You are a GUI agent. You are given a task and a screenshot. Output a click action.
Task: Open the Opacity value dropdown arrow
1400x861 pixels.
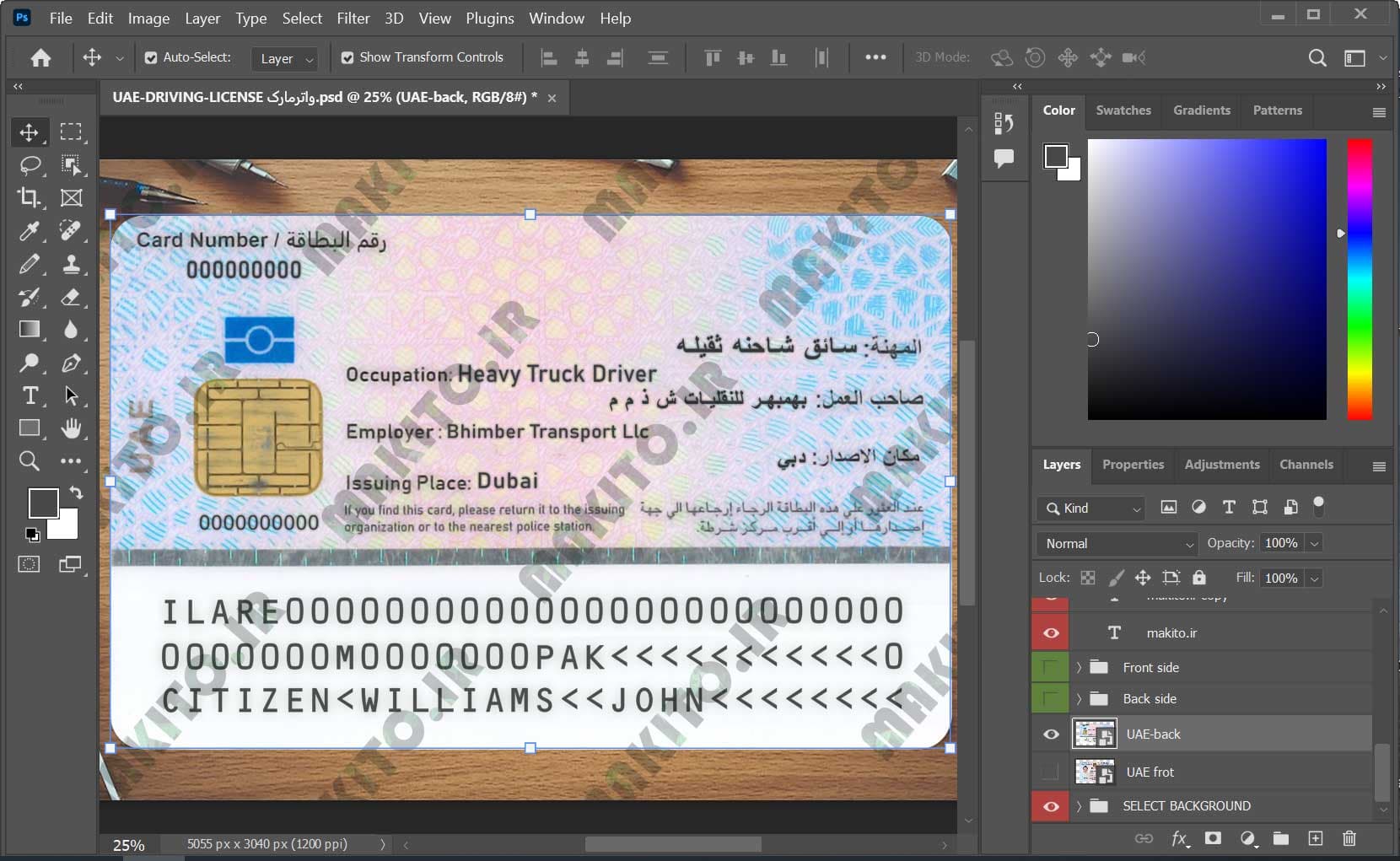point(1314,544)
